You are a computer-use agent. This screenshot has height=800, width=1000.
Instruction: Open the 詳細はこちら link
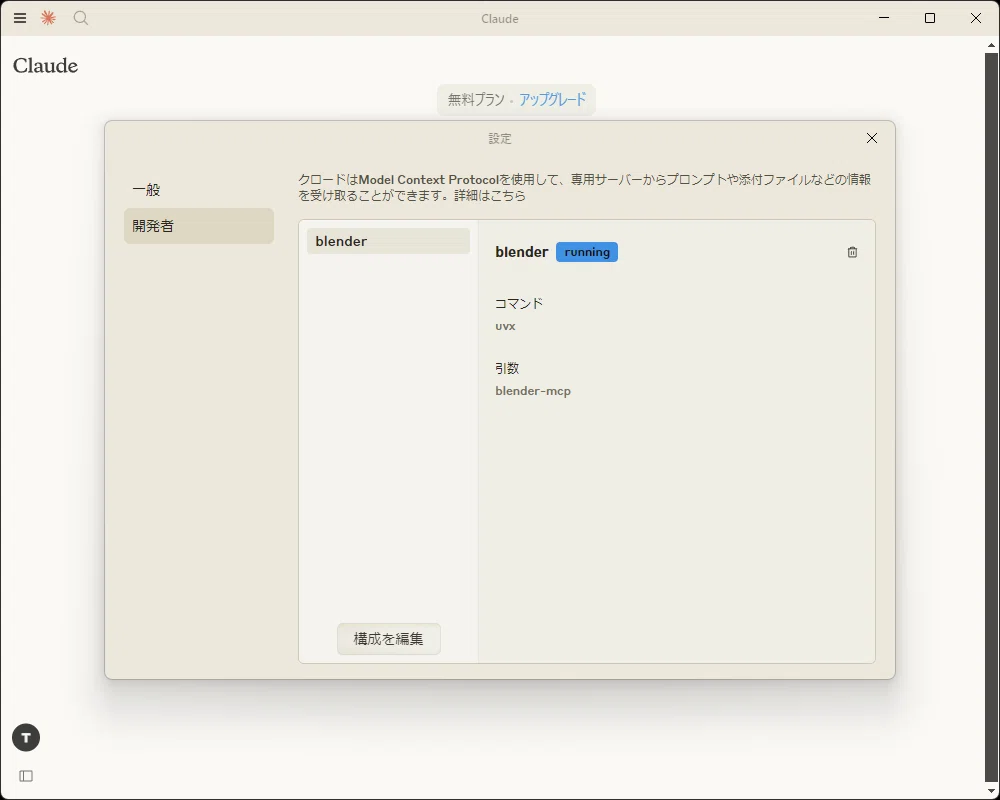click(x=490, y=196)
